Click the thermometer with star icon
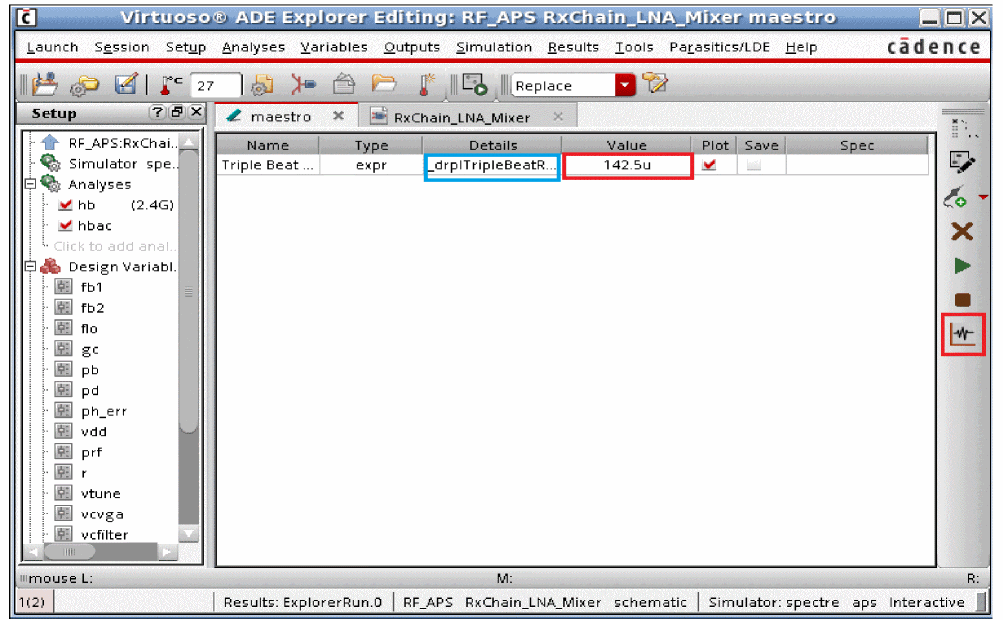 point(426,84)
